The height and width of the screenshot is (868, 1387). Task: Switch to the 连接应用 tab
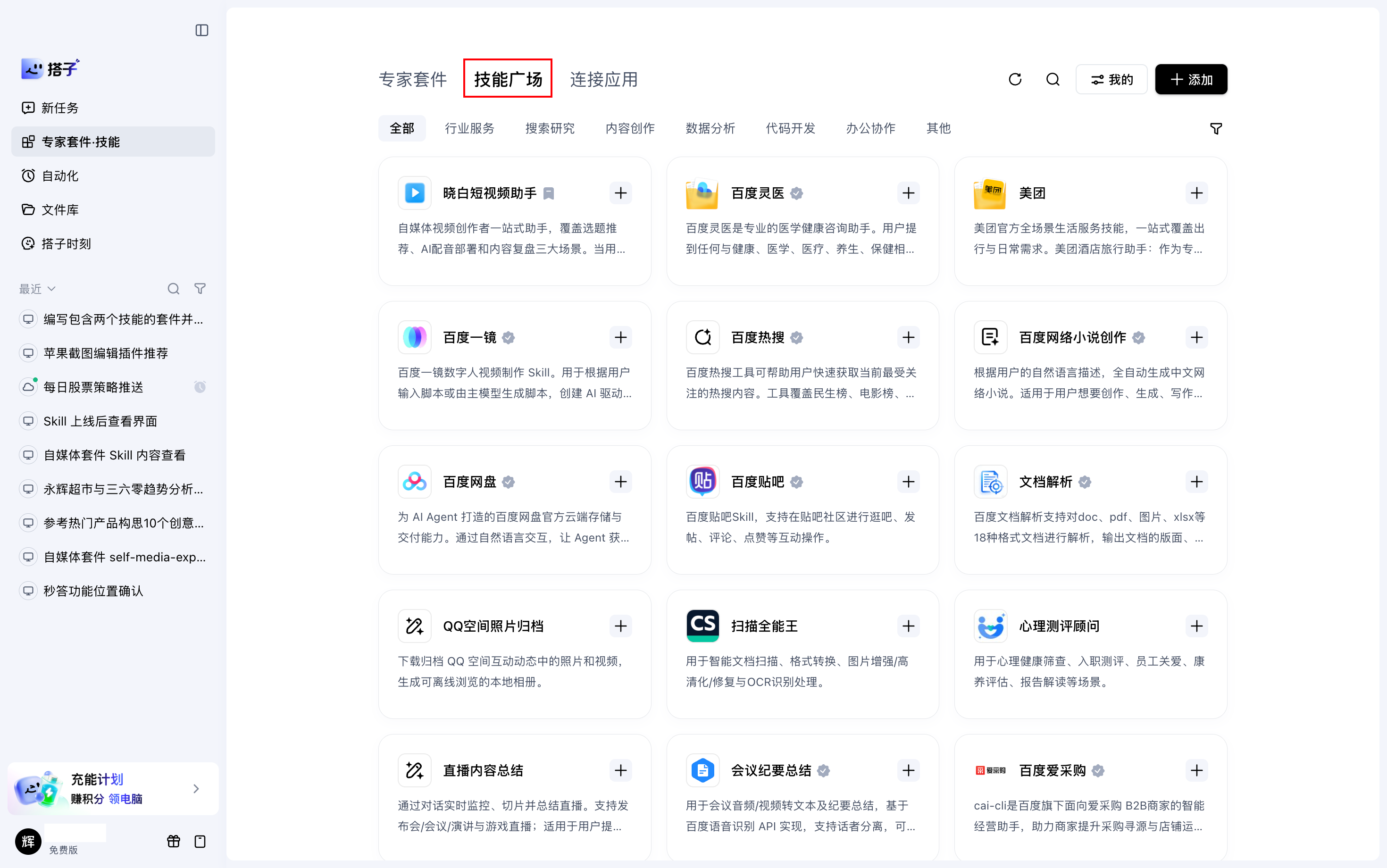point(604,79)
